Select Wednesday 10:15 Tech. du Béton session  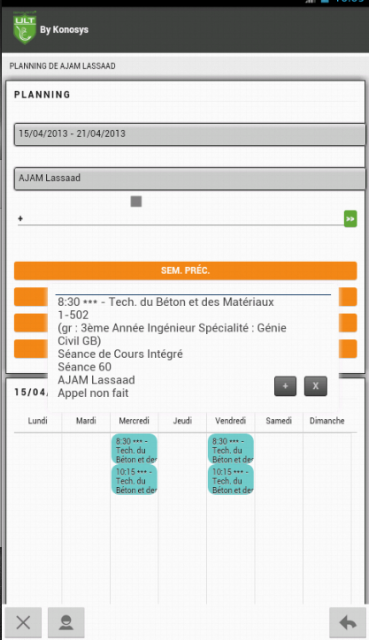134,480
